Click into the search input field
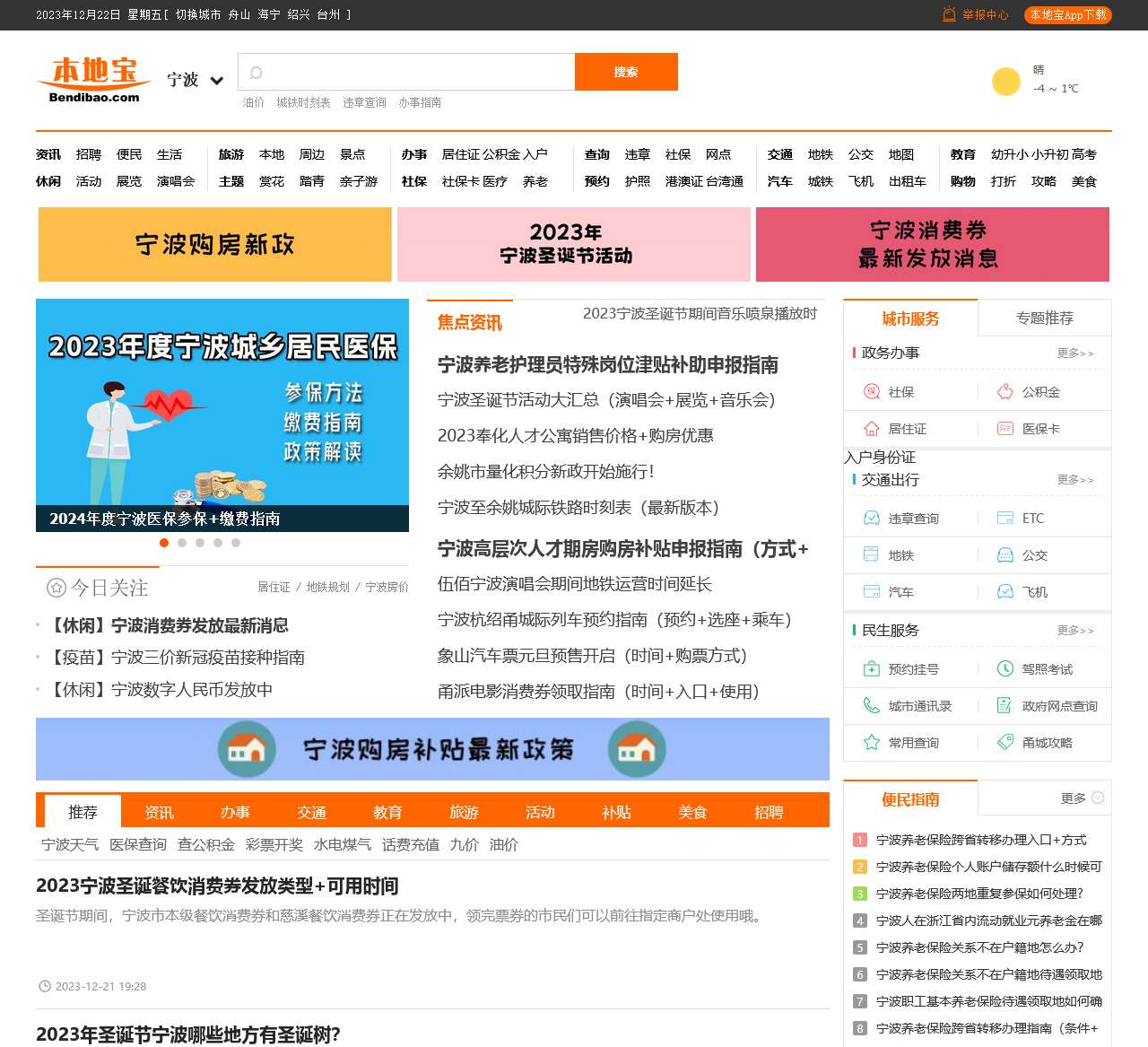This screenshot has width=1148, height=1047. pyautogui.click(x=413, y=72)
